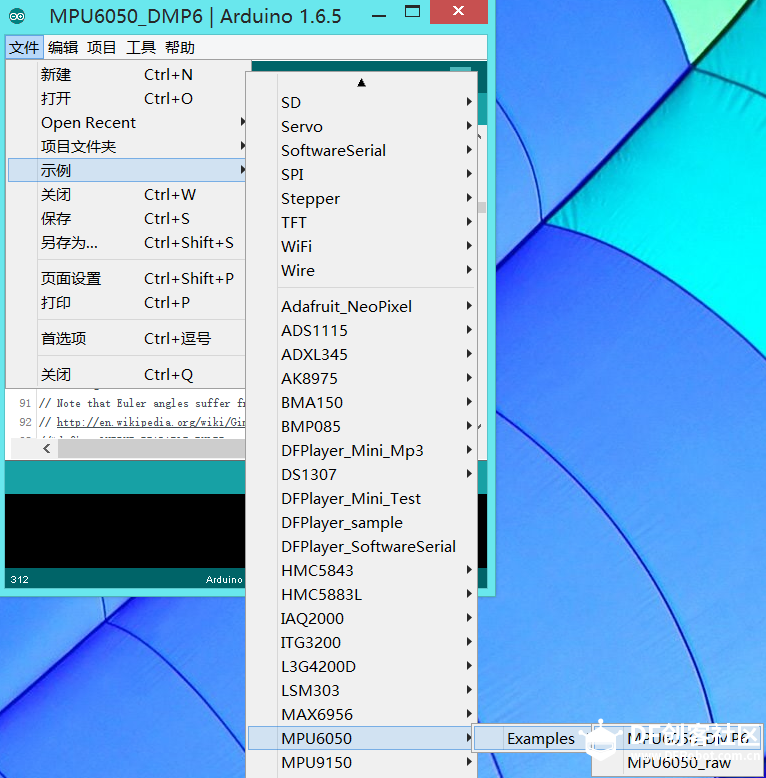Open the DFPlayer_SoftwareSerial example
This screenshot has height=778, width=766.
click(362, 546)
